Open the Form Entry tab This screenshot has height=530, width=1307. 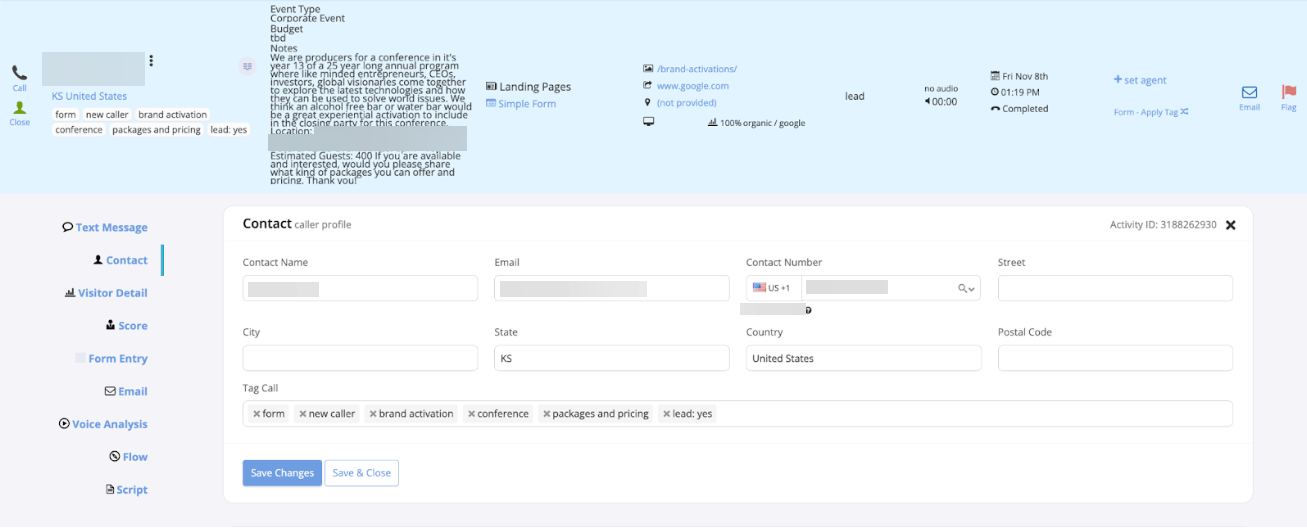pyautogui.click(x=111, y=359)
